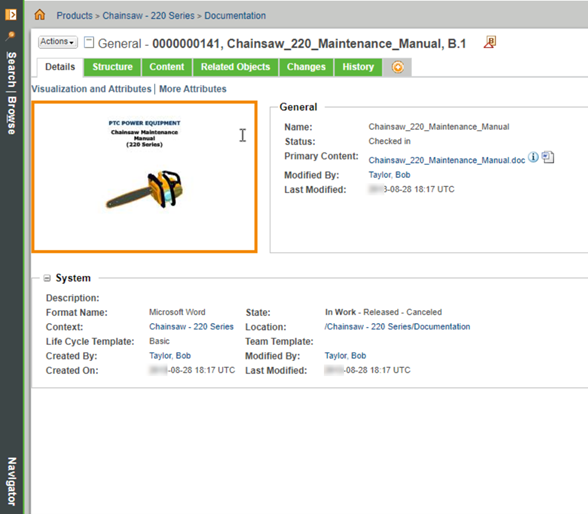Collapse the System section
This screenshot has height=514, width=588.
pyautogui.click(x=47, y=278)
